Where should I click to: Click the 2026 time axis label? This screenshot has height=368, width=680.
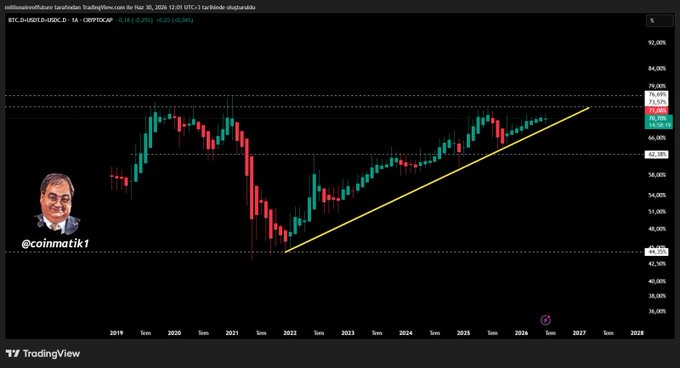(521, 333)
